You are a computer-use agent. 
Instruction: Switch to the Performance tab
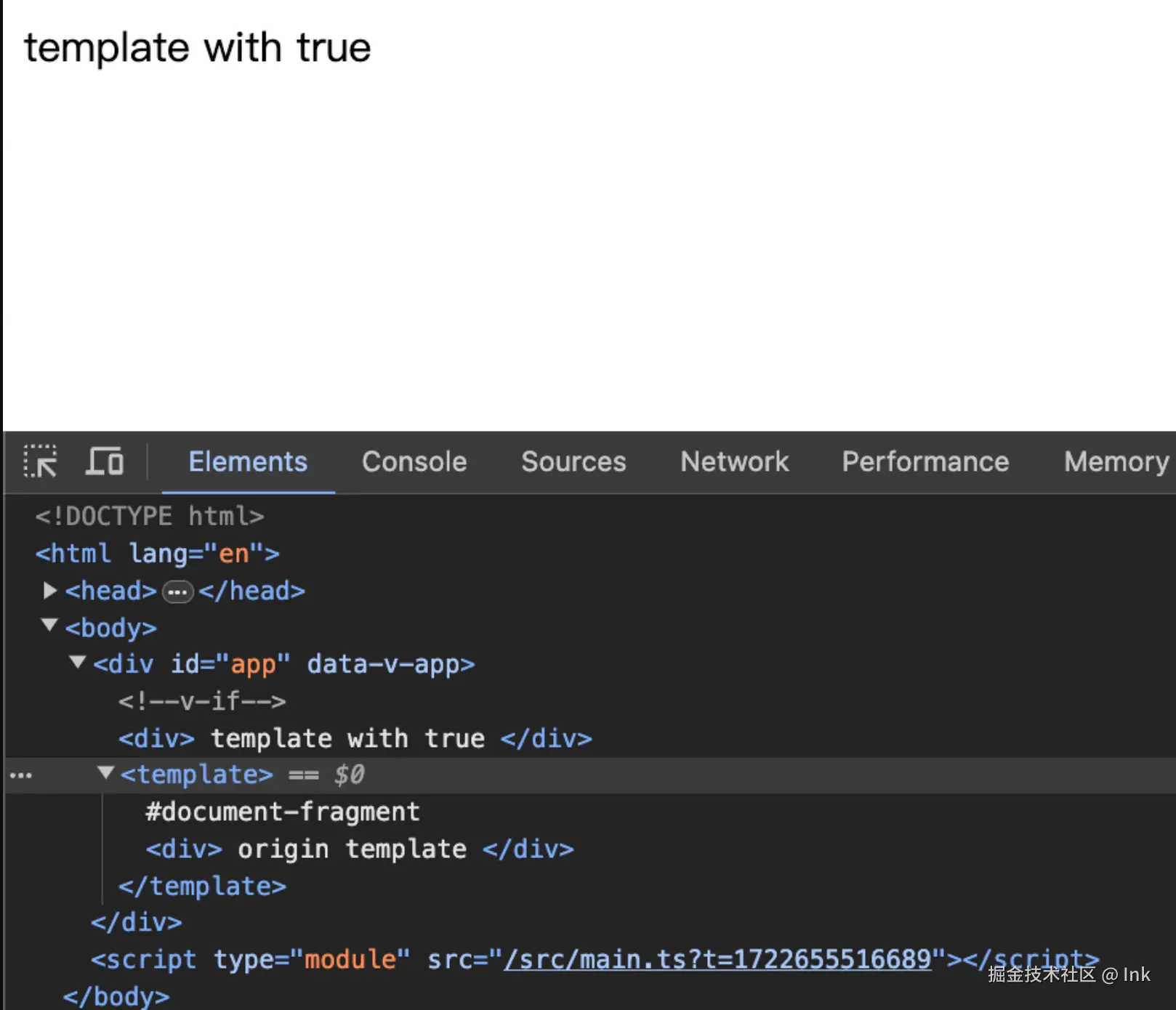tap(925, 462)
